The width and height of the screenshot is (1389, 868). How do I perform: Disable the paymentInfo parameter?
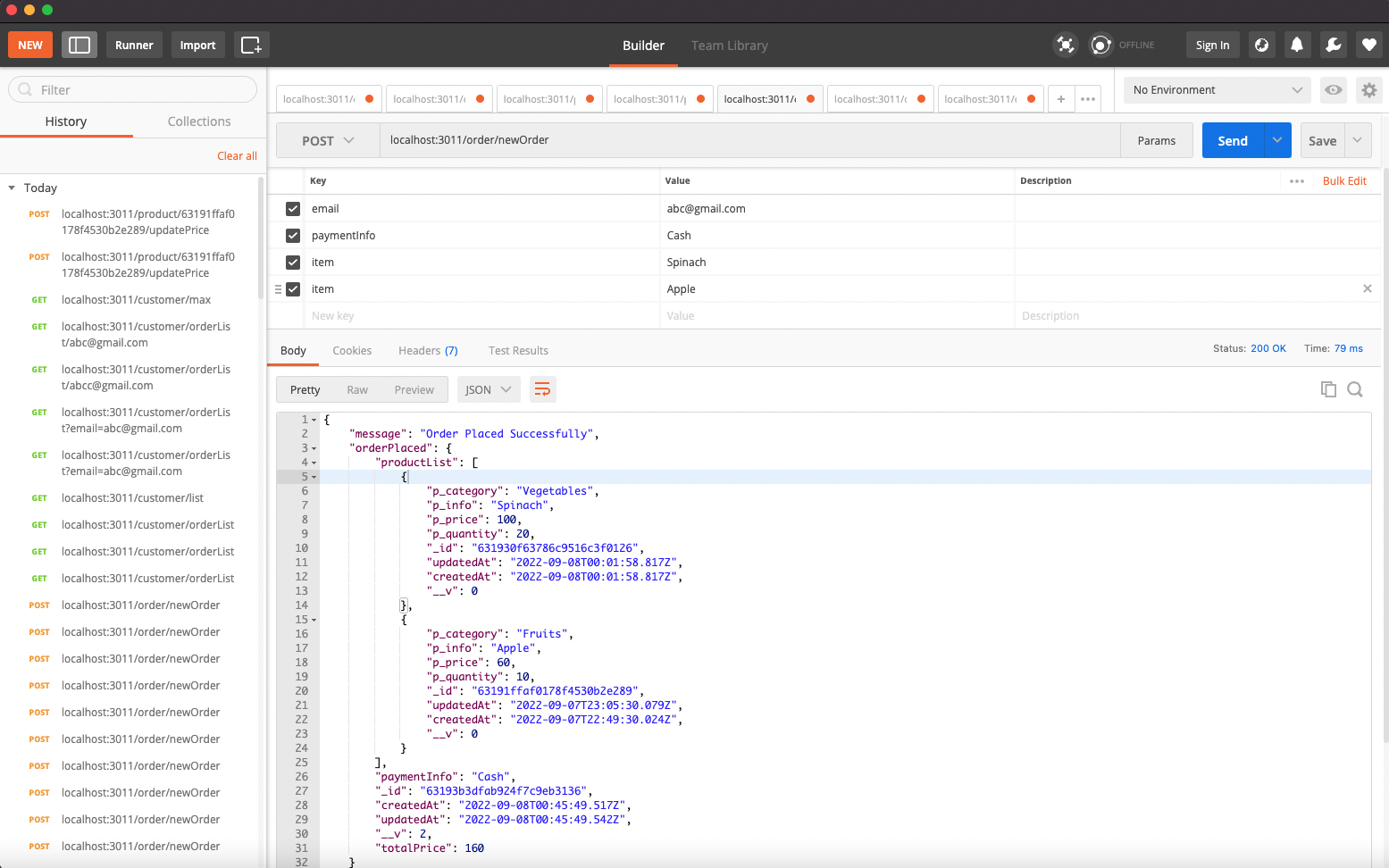click(293, 235)
